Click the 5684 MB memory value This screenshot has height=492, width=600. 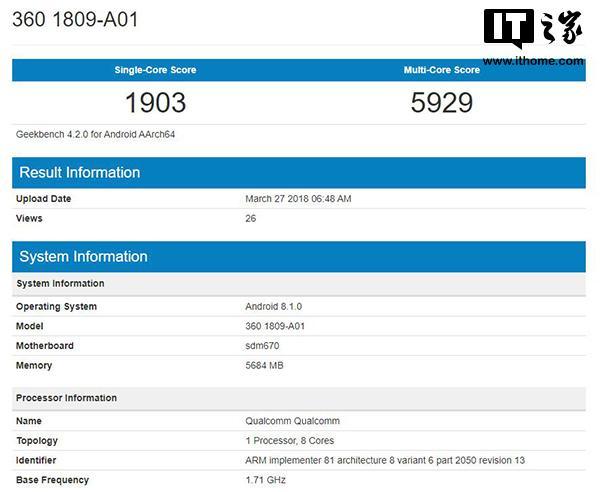pos(265,366)
